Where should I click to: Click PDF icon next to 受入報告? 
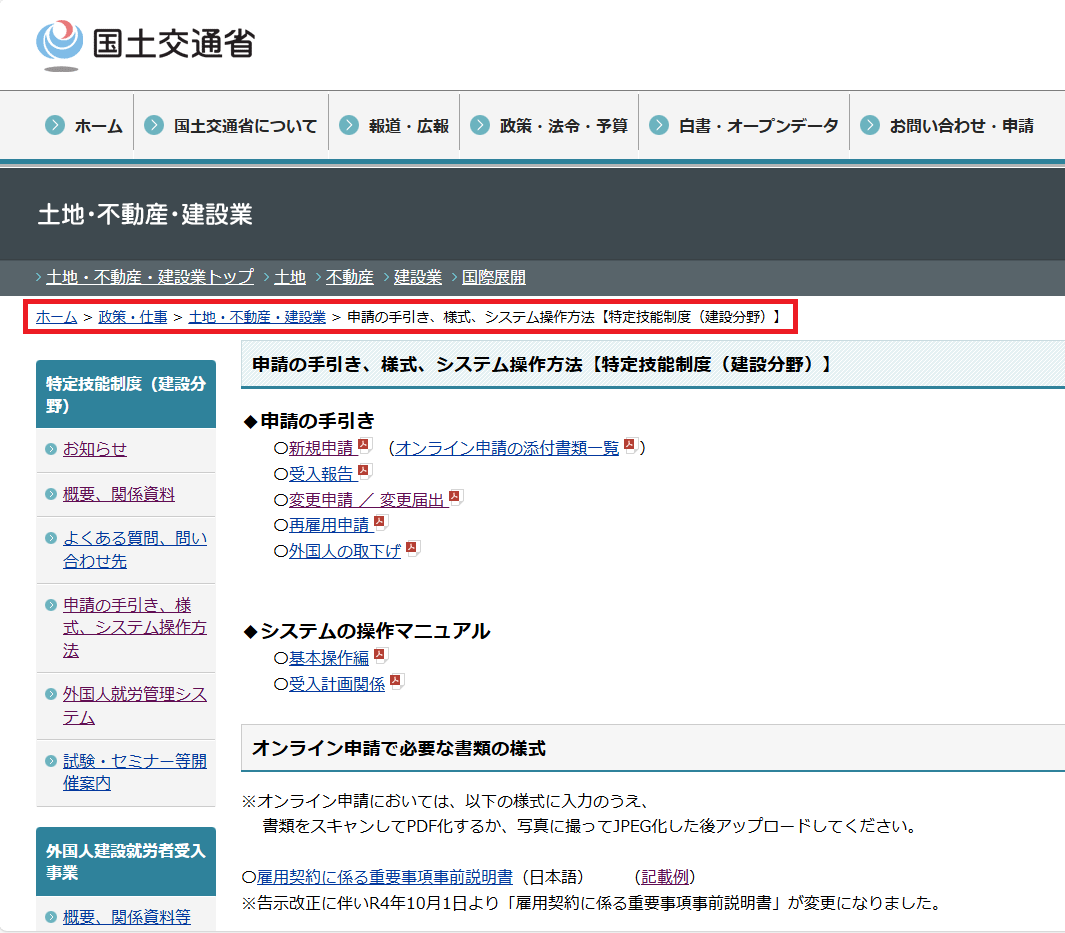(x=364, y=472)
